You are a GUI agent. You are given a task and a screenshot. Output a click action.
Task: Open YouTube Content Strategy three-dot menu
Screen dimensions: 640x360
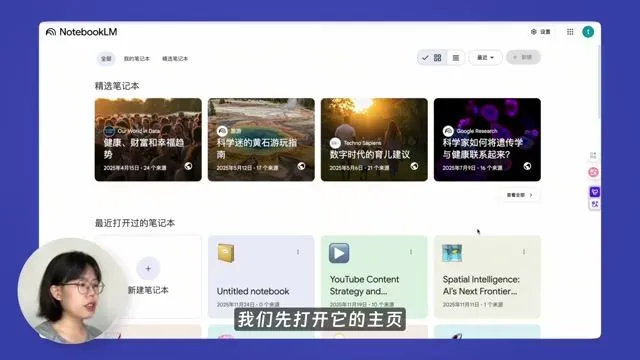pyautogui.click(x=411, y=252)
